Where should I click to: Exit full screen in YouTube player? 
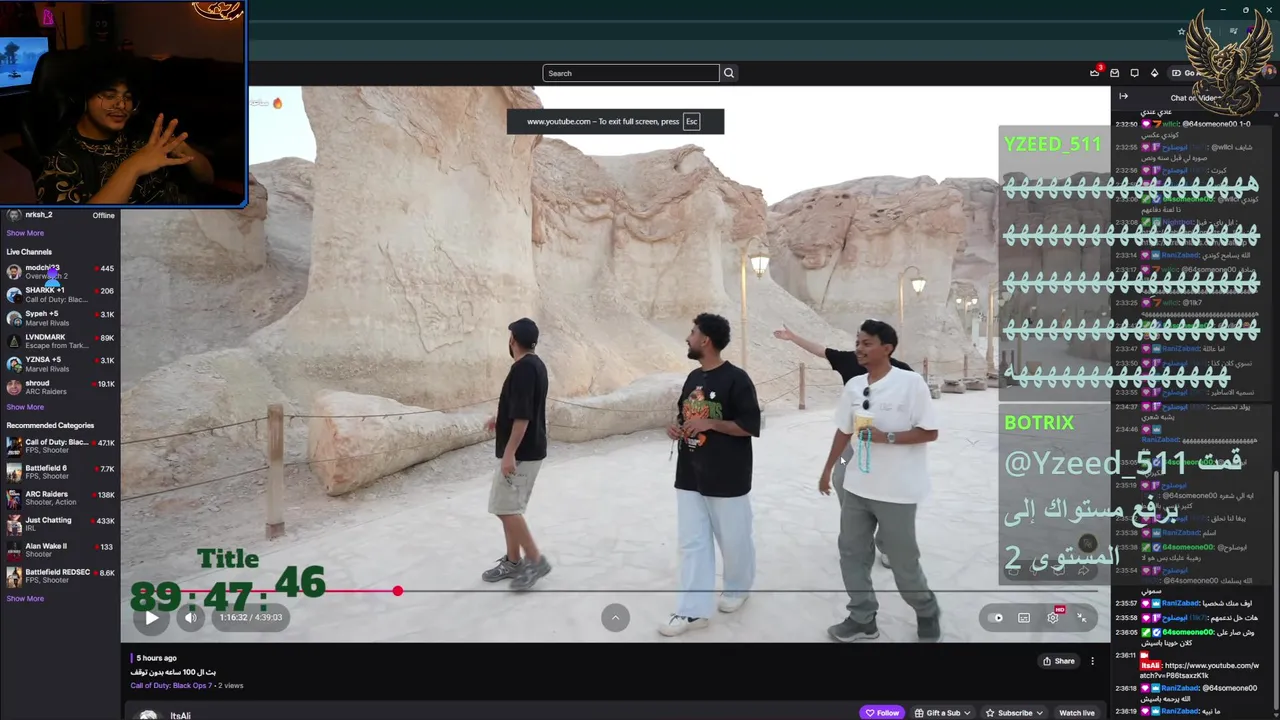1082,618
